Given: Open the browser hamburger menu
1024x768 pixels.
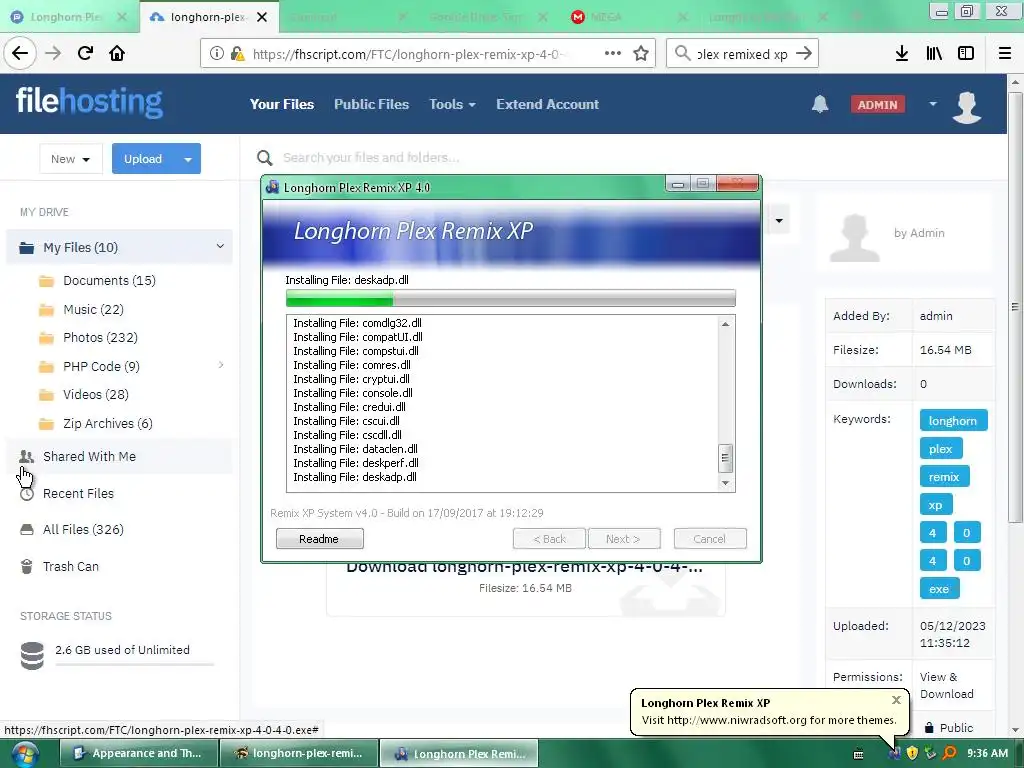Looking at the screenshot, I should (x=1005, y=54).
